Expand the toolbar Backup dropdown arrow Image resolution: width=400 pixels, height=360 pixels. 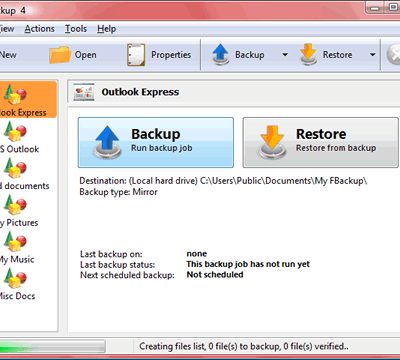(285, 55)
